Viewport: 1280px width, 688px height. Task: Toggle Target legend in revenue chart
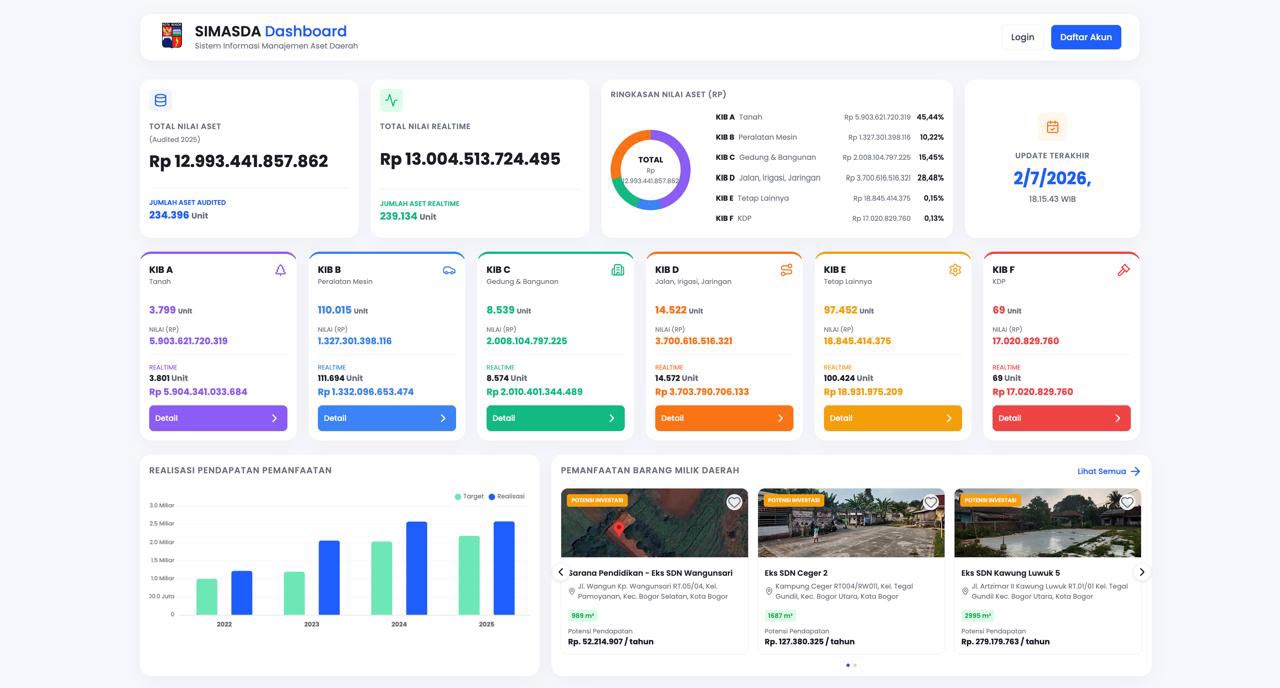coord(469,496)
